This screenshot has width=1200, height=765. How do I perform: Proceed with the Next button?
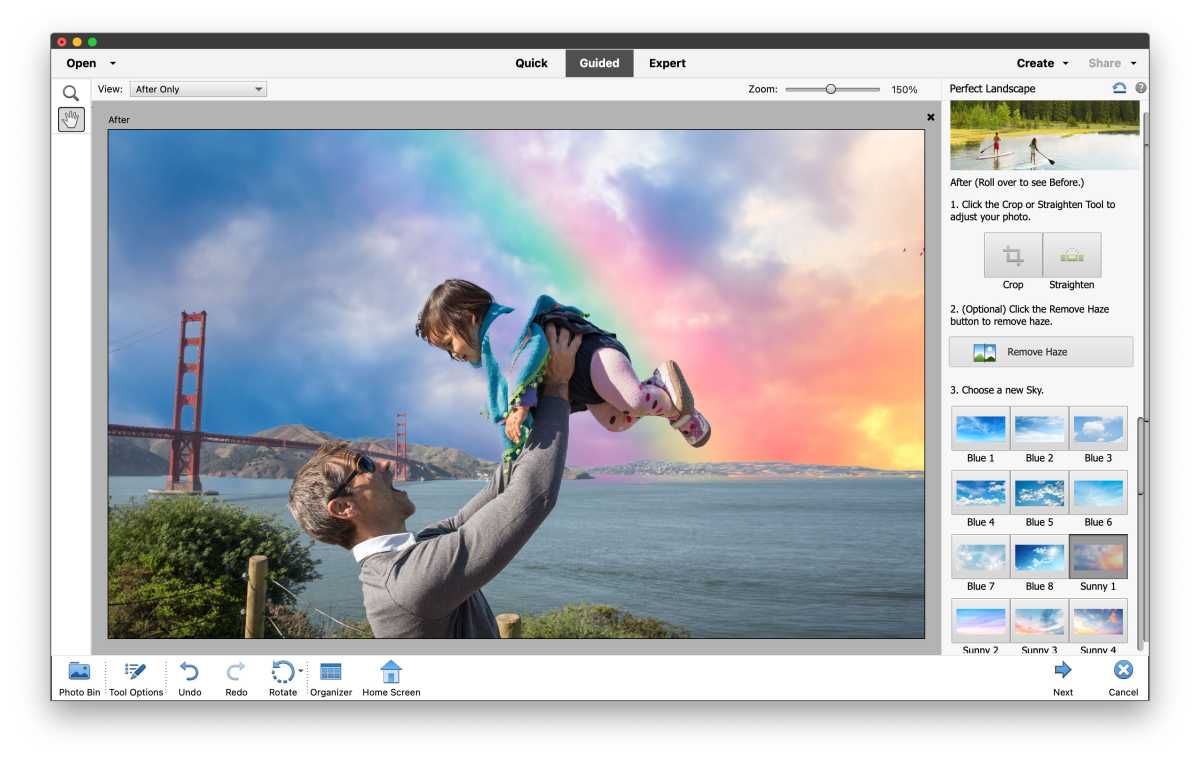tap(1062, 677)
